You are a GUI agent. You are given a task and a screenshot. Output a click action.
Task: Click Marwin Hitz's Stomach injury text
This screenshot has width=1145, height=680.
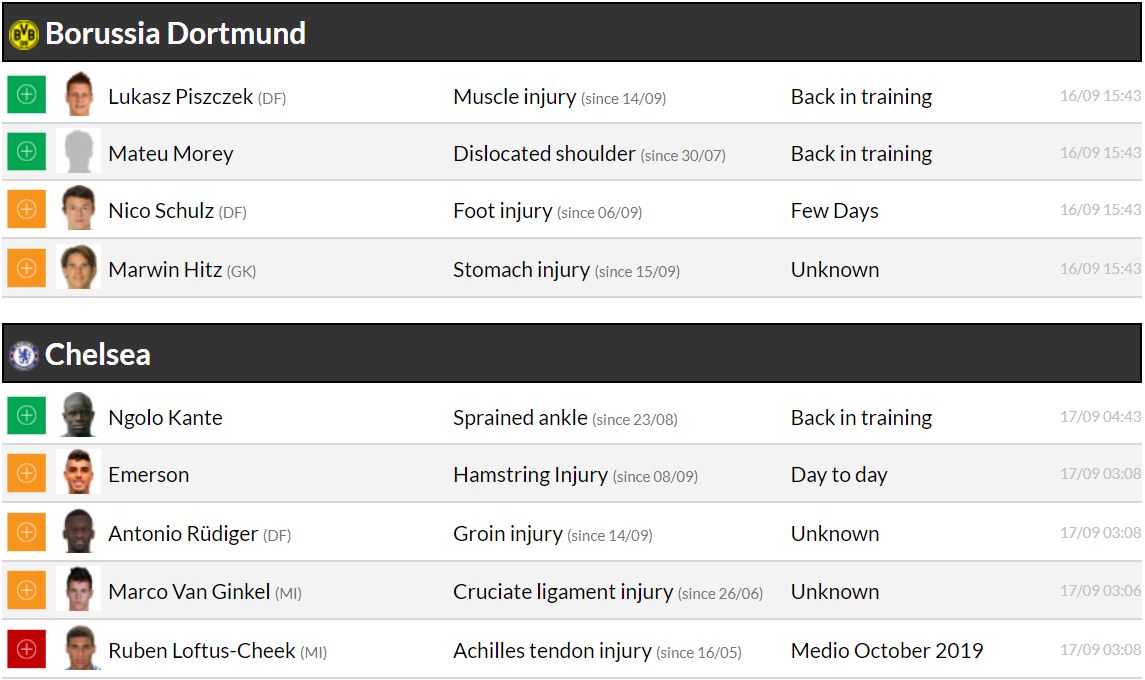tap(520, 270)
